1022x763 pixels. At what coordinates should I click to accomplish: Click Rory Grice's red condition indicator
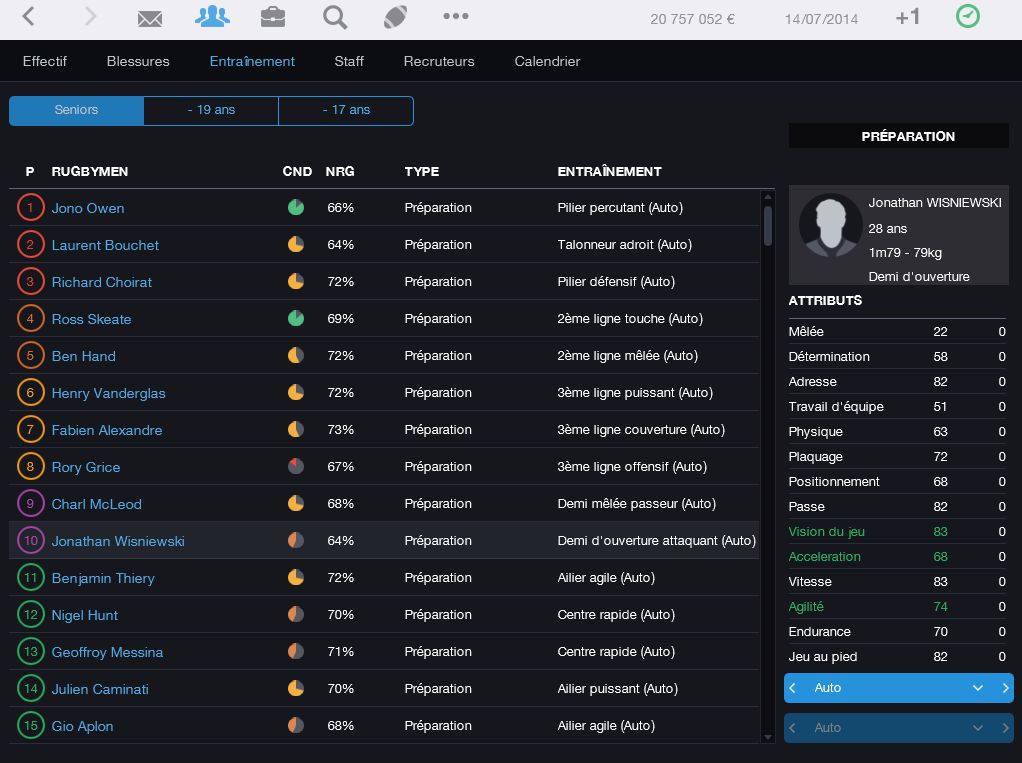[296, 467]
